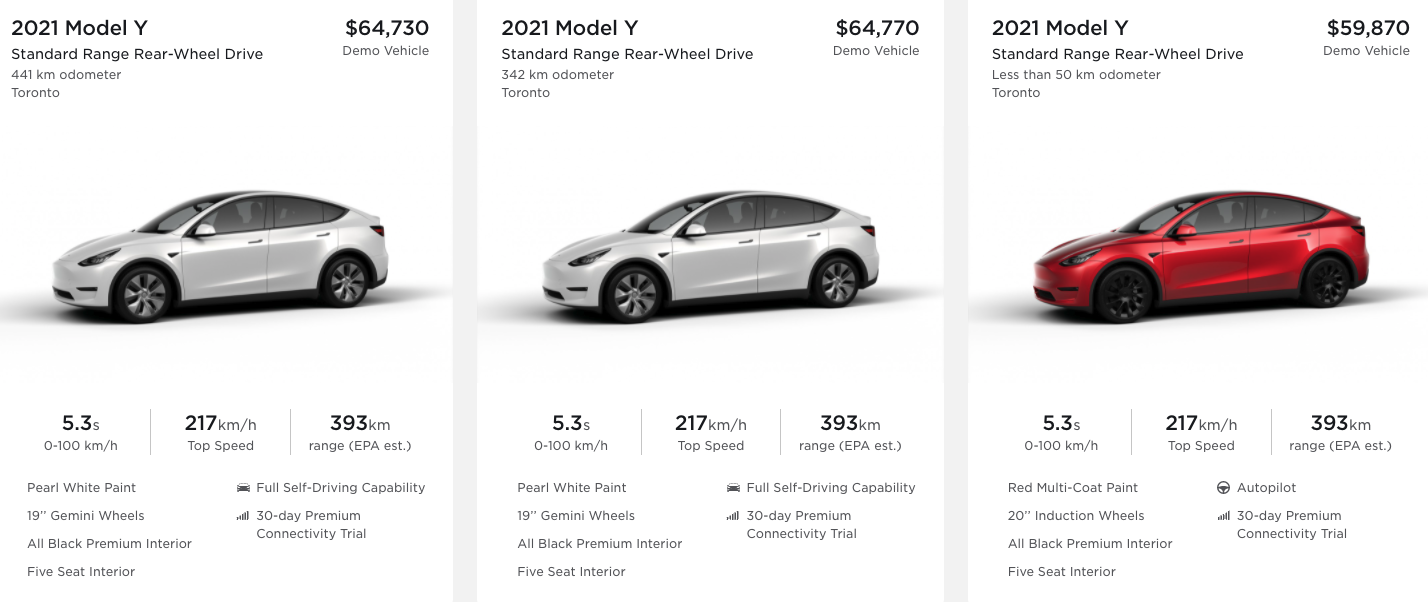Click the Red Multi-Coat Paint feature

1073,488
